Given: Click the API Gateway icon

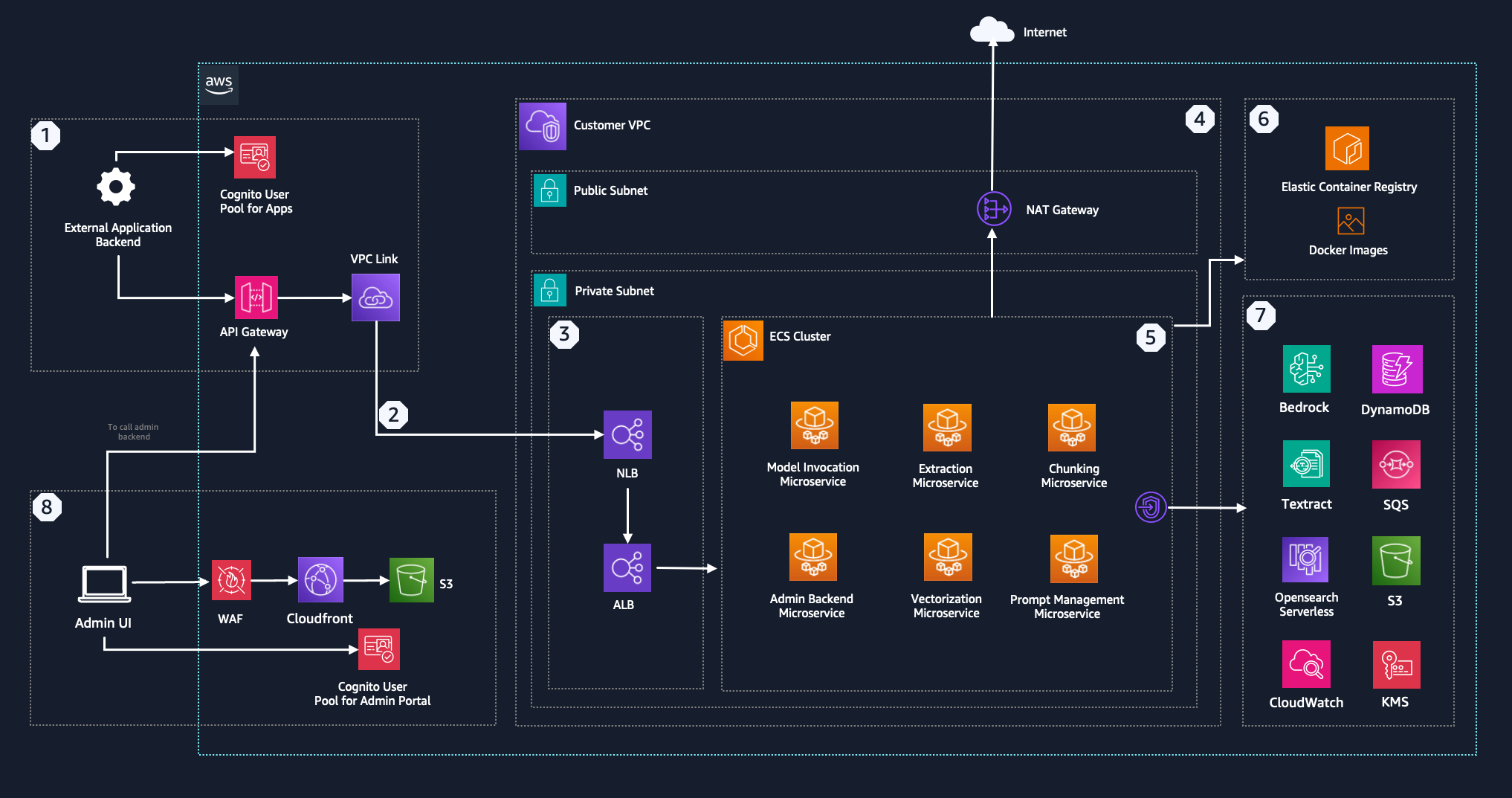Looking at the screenshot, I should point(256,297).
